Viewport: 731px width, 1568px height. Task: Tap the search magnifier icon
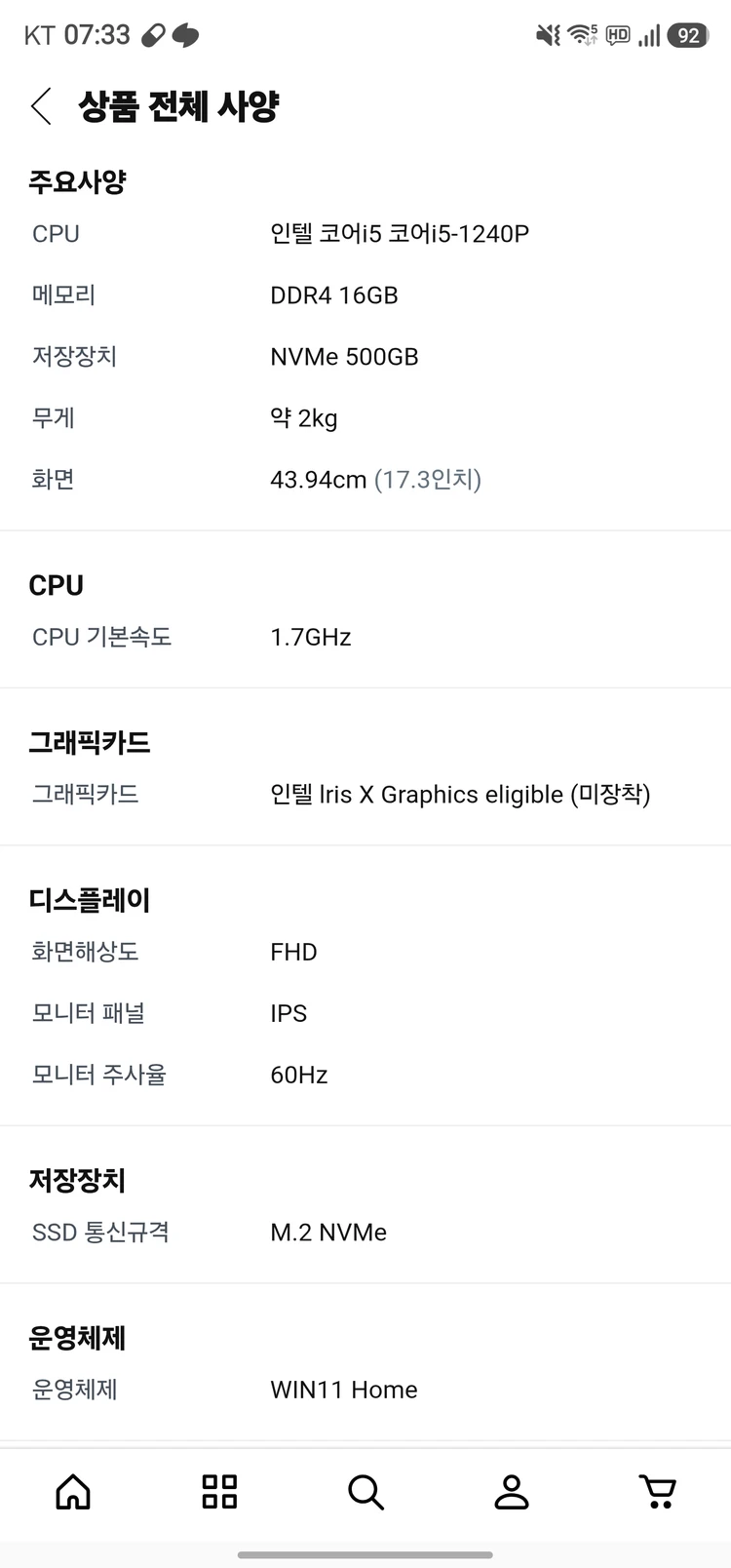pos(365,1491)
